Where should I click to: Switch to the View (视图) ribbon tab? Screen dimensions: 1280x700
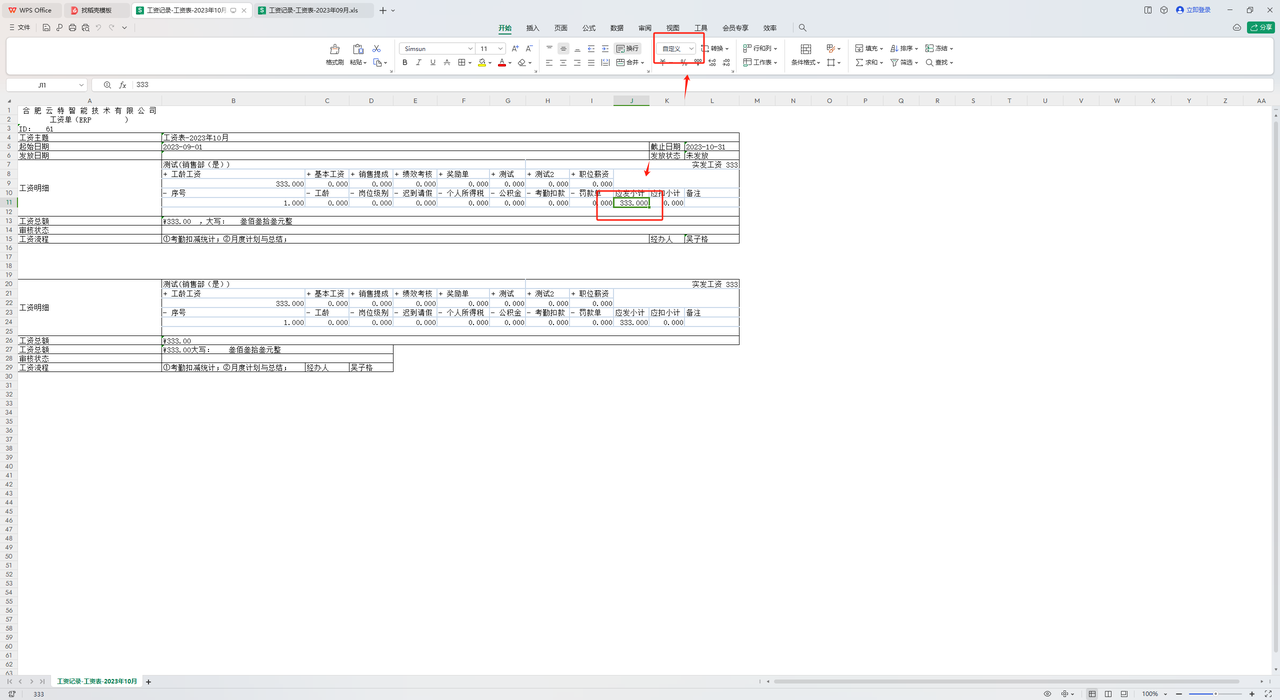click(673, 28)
